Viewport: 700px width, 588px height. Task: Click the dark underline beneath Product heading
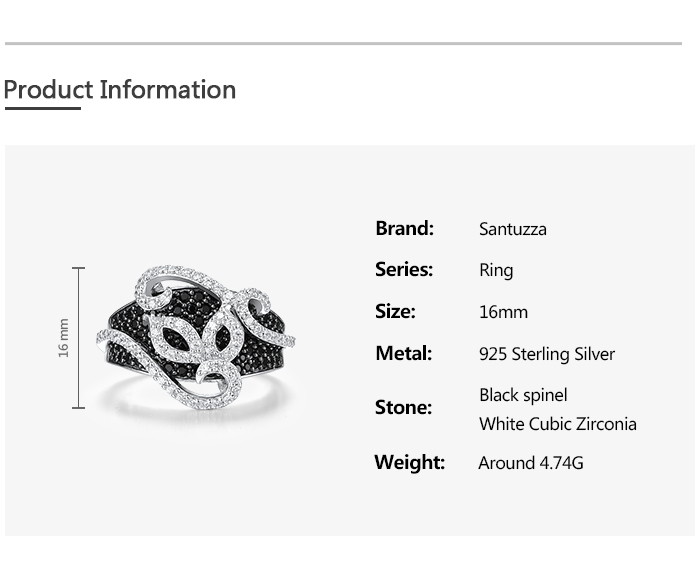click(42, 108)
